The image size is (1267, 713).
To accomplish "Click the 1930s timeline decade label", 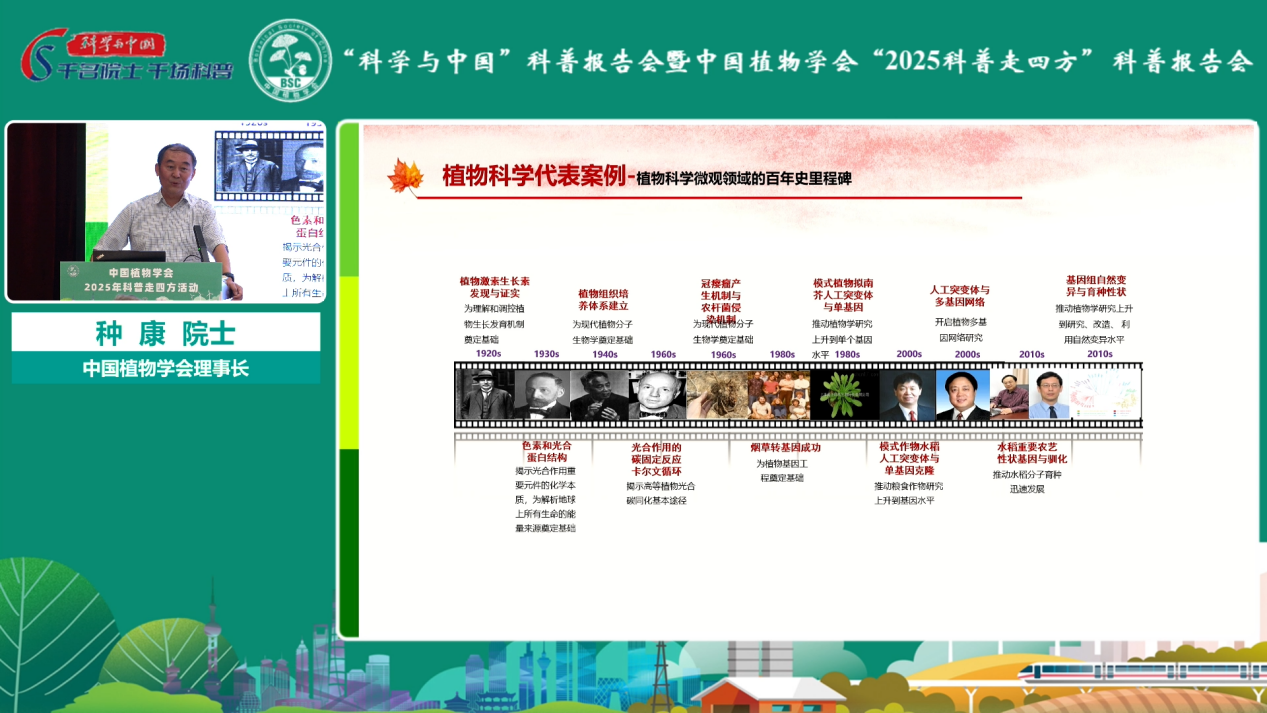I will 546,354.
